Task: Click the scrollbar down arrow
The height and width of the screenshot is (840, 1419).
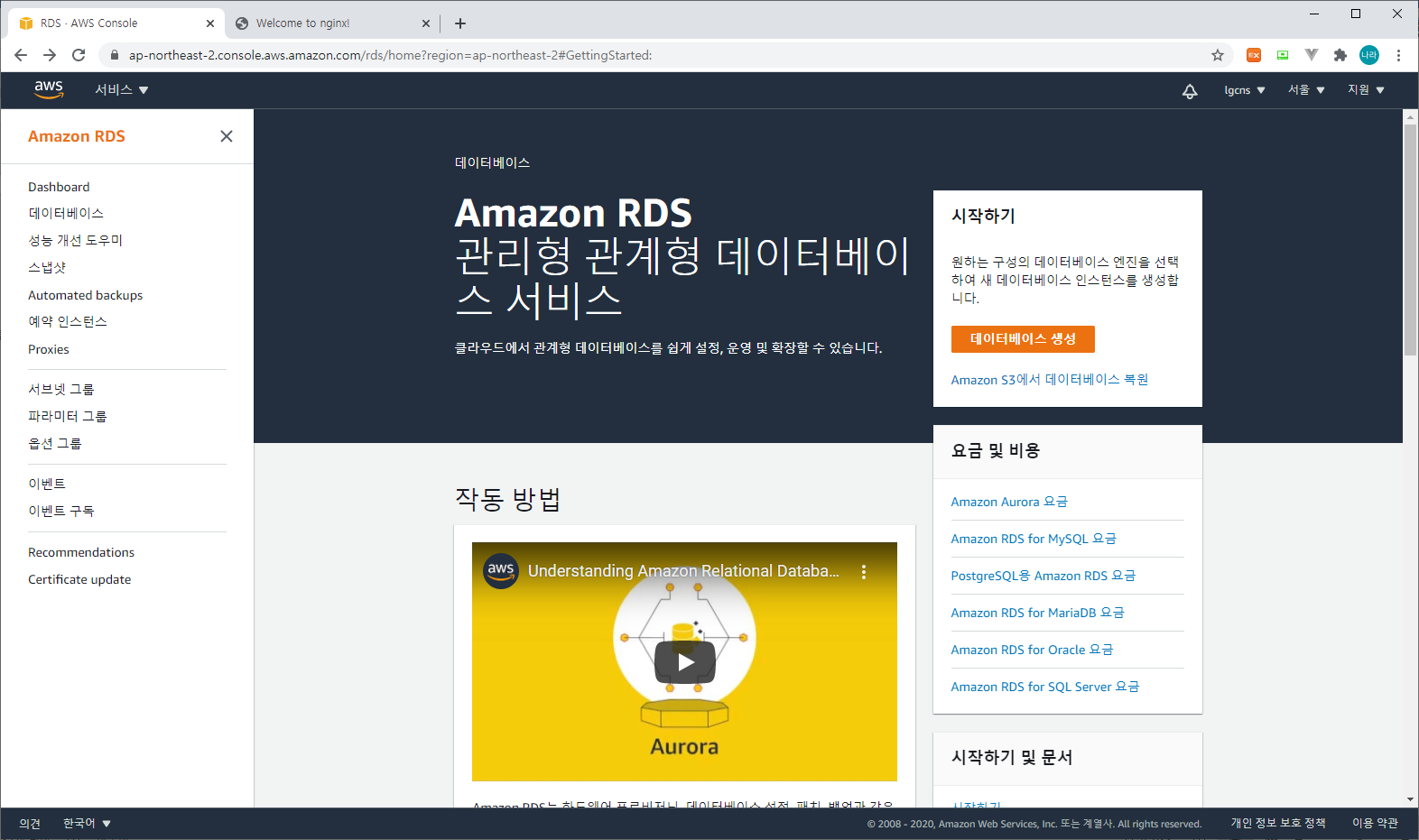Action: (1410, 799)
